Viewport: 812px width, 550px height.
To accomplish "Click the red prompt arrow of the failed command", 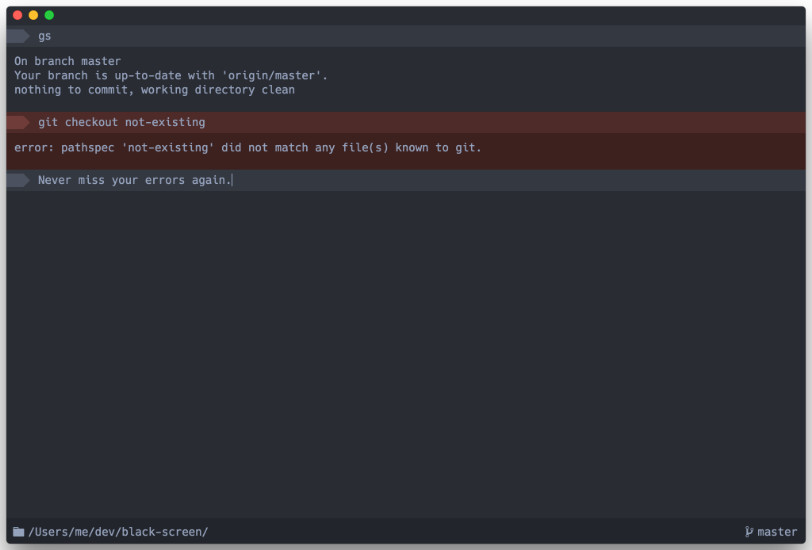I will (x=18, y=122).
